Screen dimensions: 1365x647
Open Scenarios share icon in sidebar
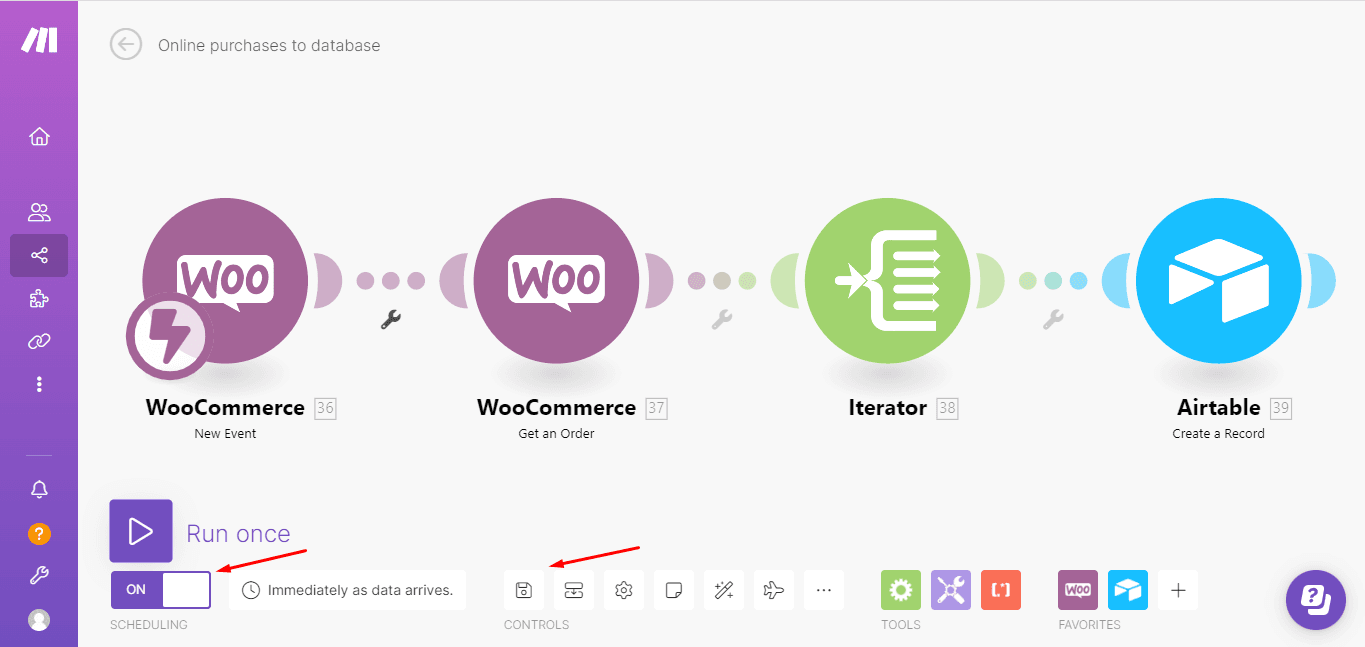pos(39,256)
